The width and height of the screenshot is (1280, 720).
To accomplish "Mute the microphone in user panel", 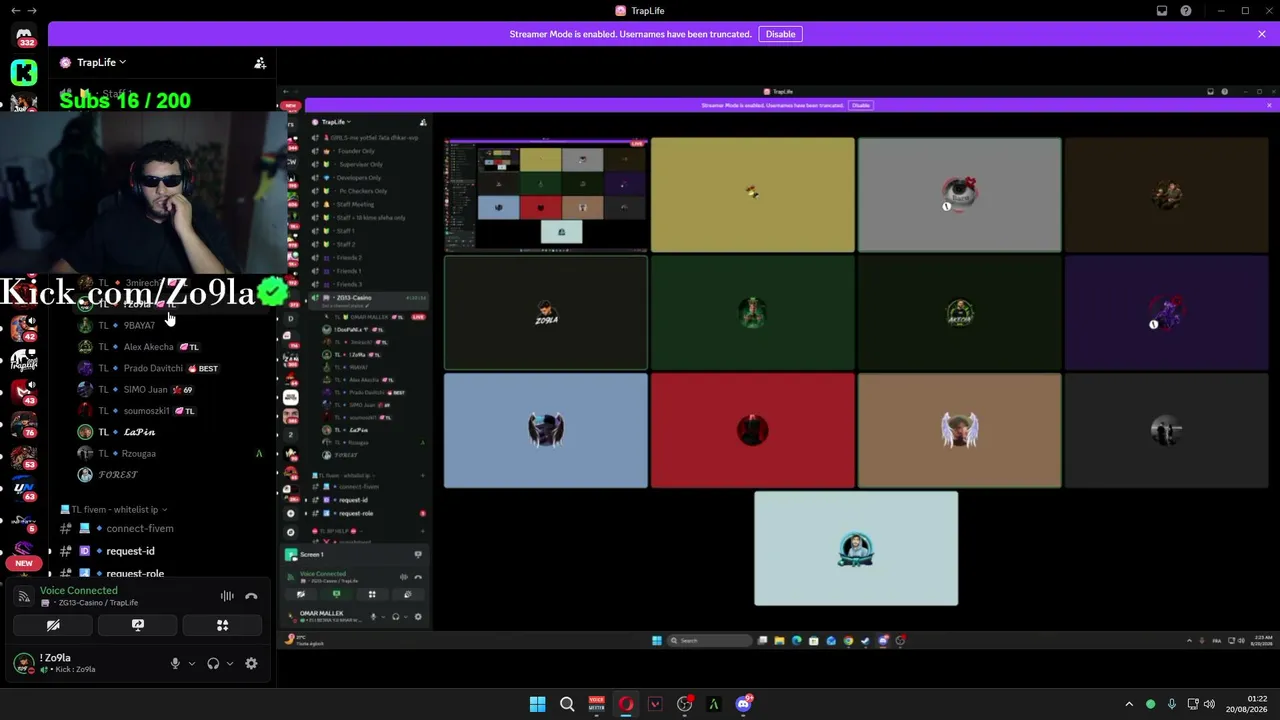I will tap(175, 663).
